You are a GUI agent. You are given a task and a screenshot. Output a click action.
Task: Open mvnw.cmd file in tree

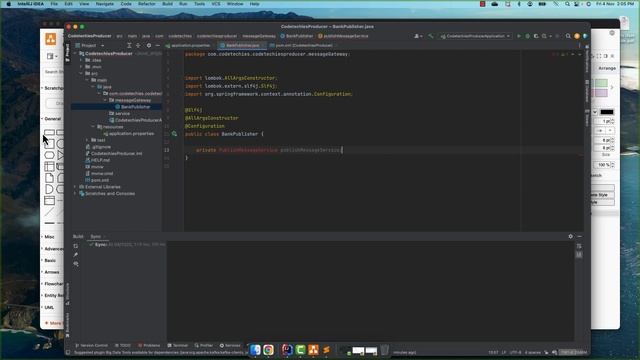[x=99, y=173]
